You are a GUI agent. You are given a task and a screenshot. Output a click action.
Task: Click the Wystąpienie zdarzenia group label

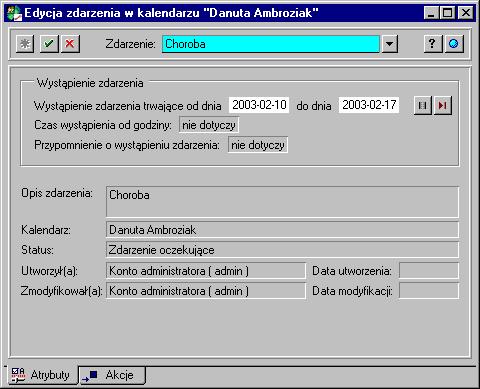click(x=90, y=83)
